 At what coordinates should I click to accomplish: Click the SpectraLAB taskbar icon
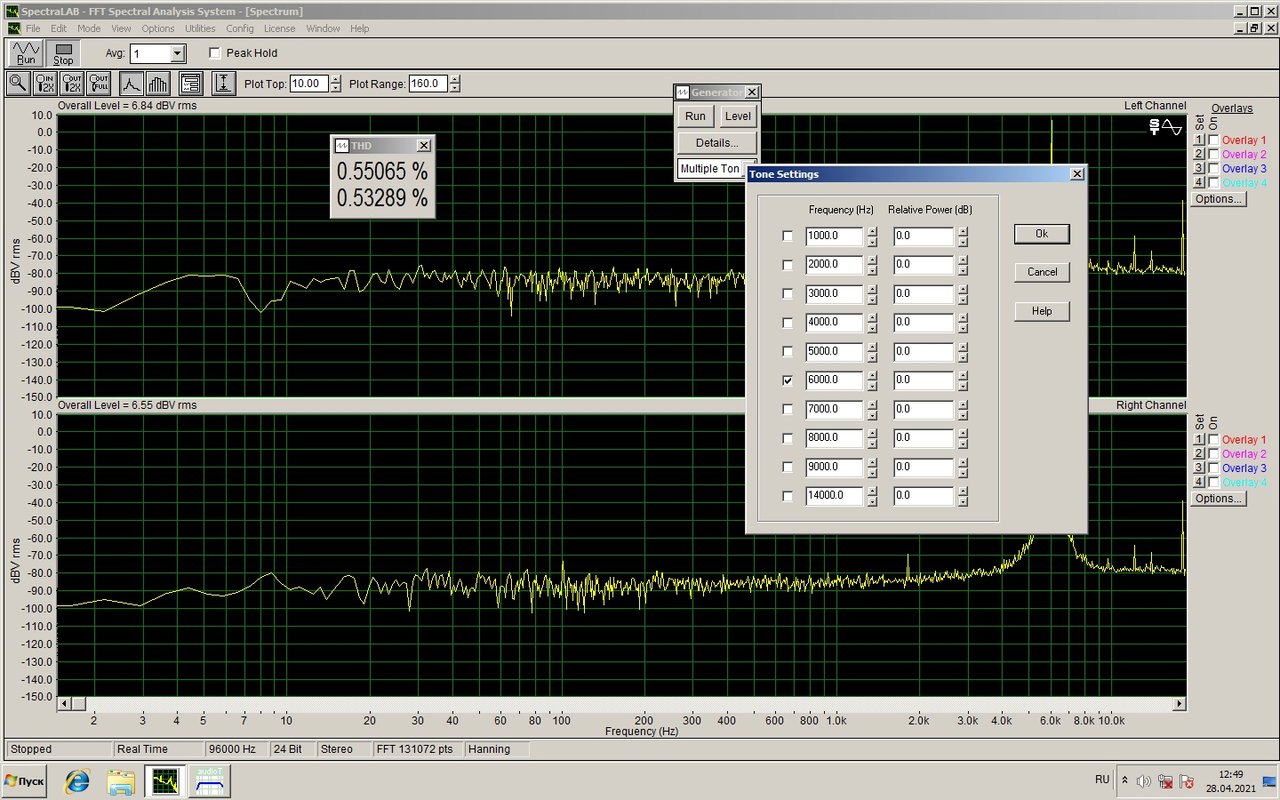coord(164,781)
